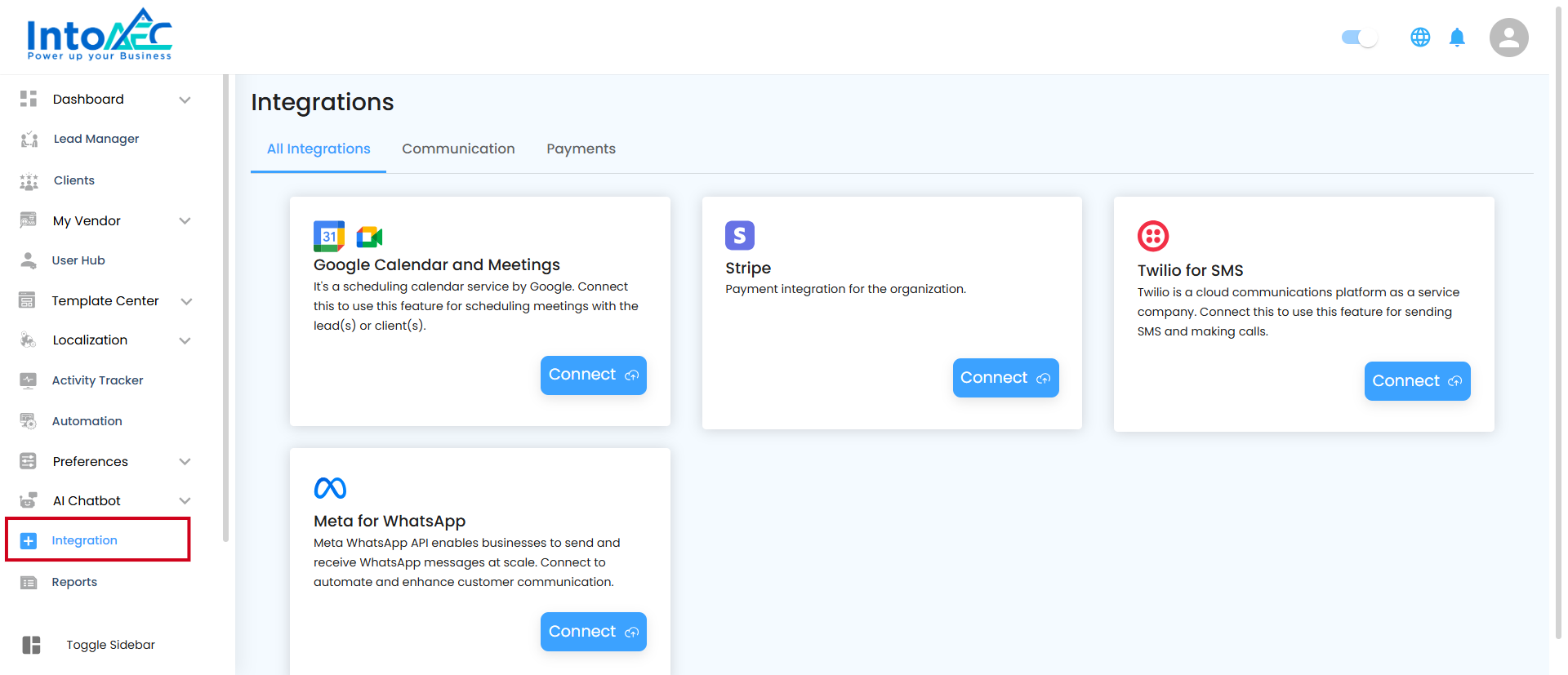Expand the My Vendor chevron

click(x=185, y=220)
